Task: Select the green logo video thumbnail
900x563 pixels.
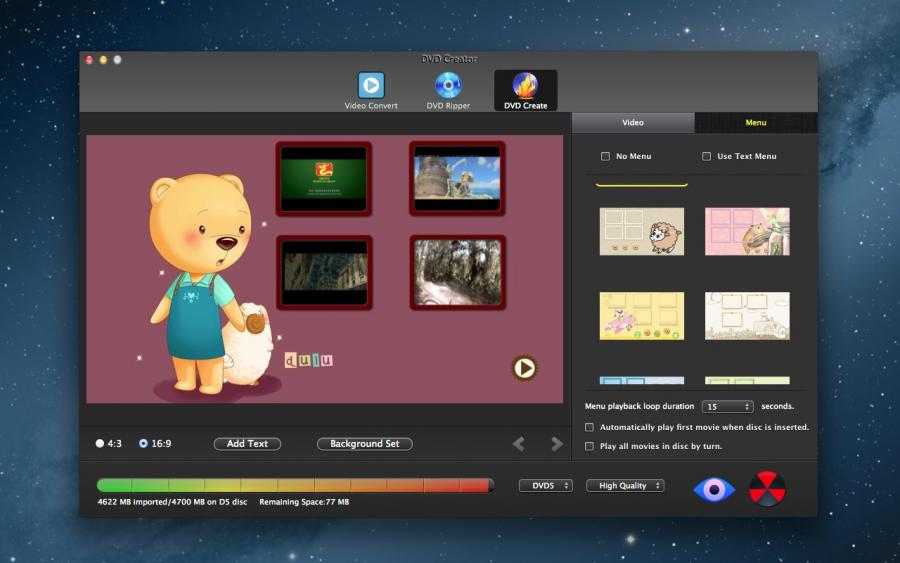Action: click(324, 179)
